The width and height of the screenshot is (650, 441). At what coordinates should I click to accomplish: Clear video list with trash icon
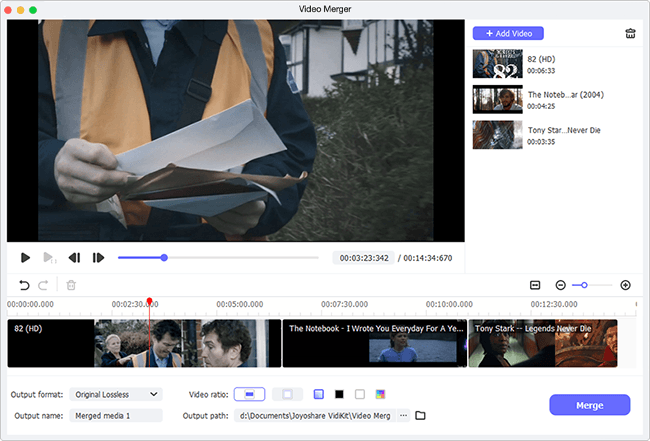pyautogui.click(x=631, y=34)
